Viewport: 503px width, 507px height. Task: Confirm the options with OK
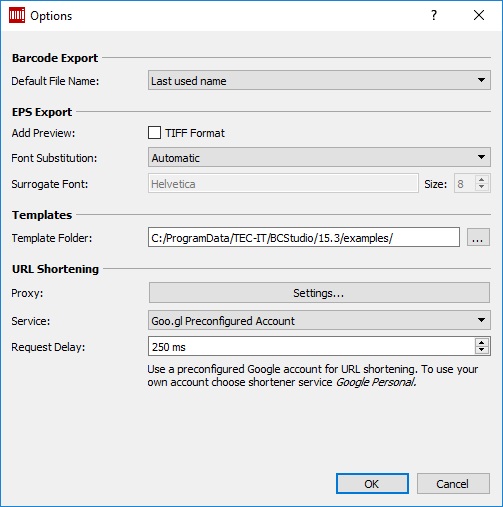coord(372,484)
